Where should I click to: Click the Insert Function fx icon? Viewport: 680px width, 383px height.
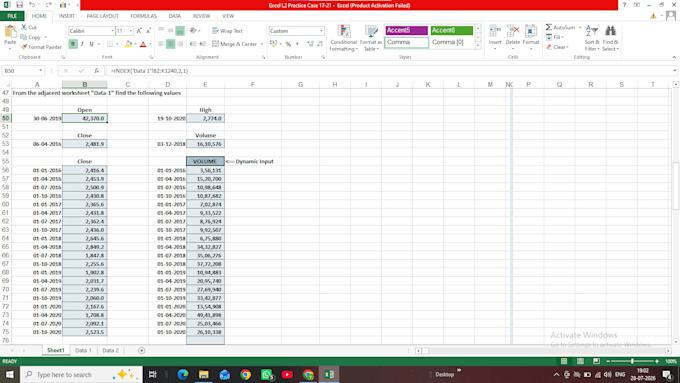click(96, 71)
